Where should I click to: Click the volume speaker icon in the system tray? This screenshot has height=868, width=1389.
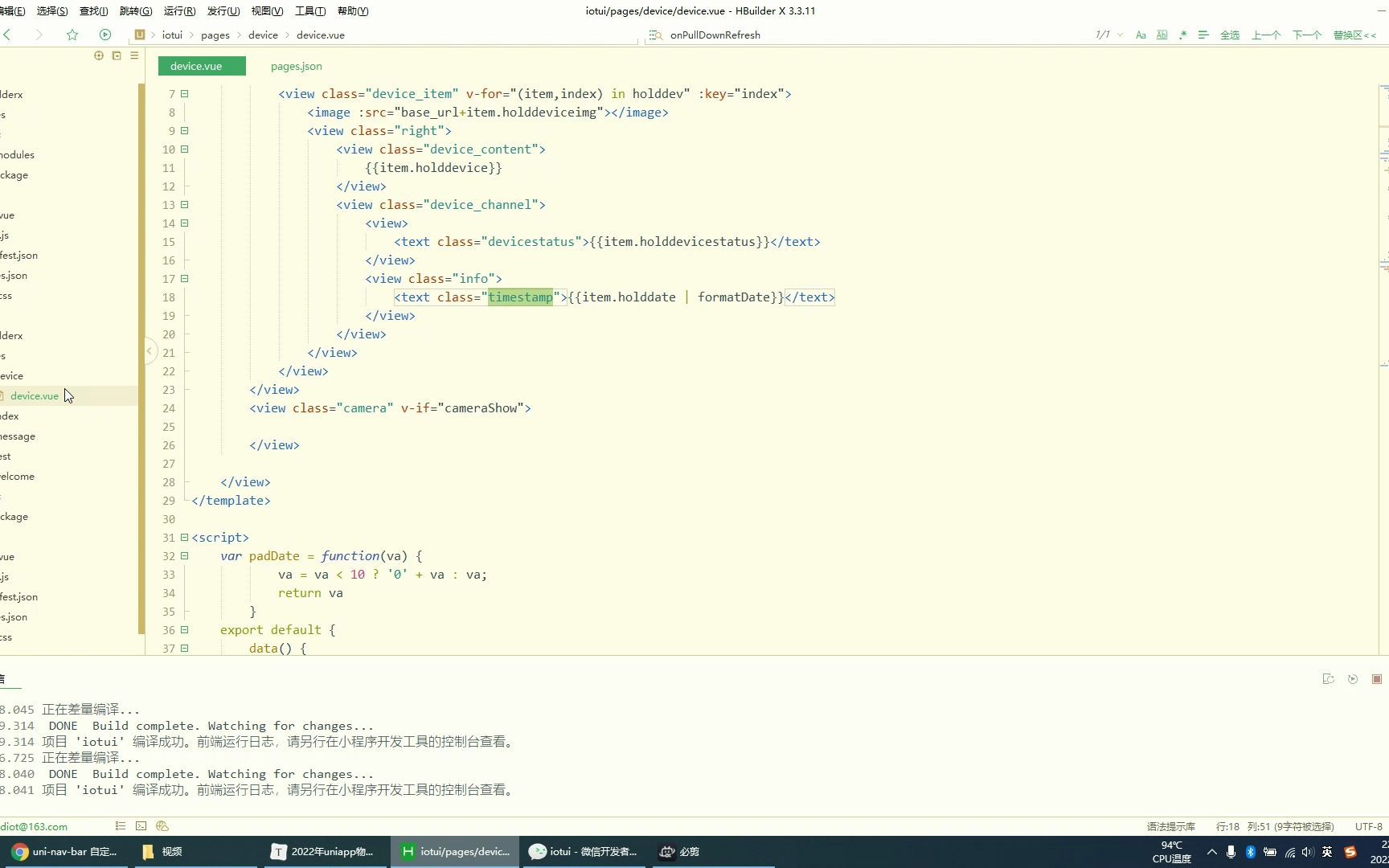(1308, 852)
